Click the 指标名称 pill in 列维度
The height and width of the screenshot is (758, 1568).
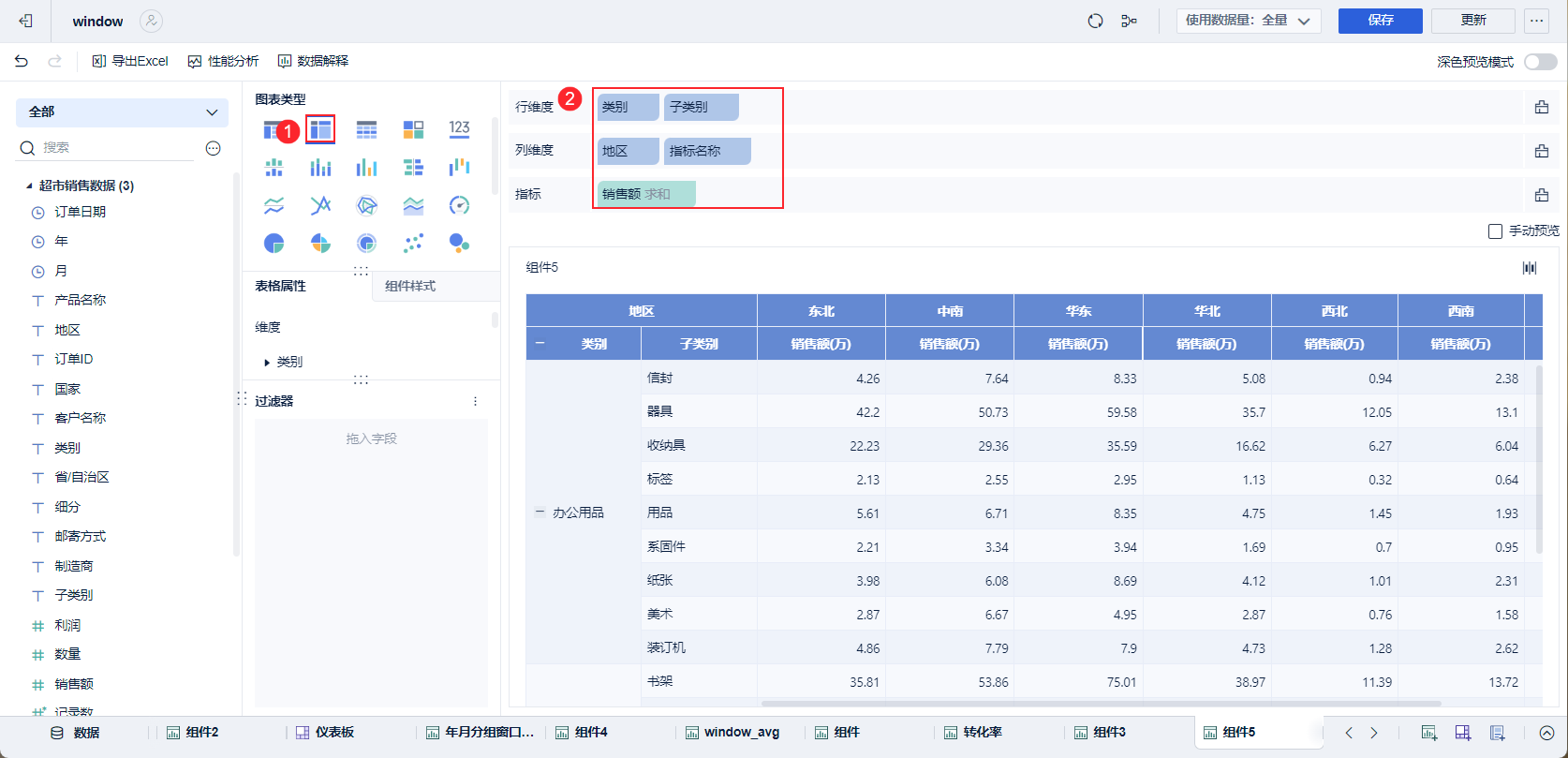tap(707, 151)
